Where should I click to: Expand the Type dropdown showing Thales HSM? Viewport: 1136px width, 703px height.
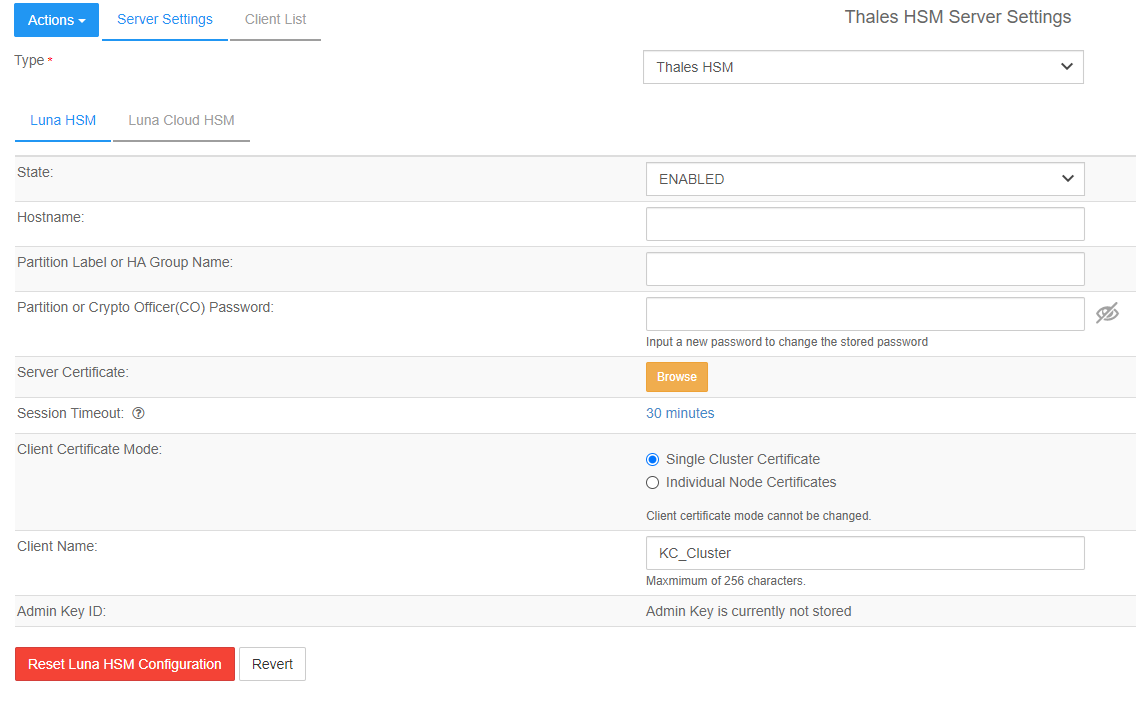(863, 67)
